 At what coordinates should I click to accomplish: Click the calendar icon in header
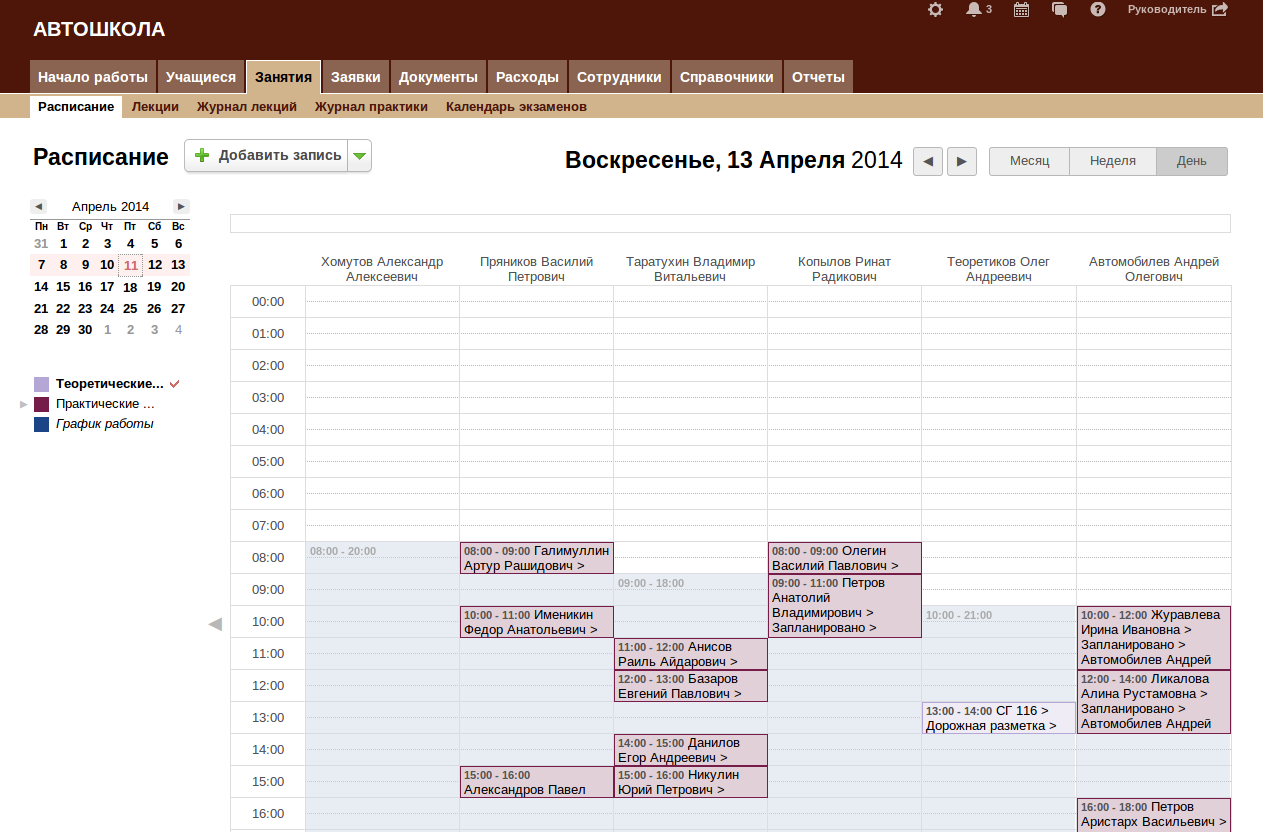pyautogui.click(x=1021, y=10)
